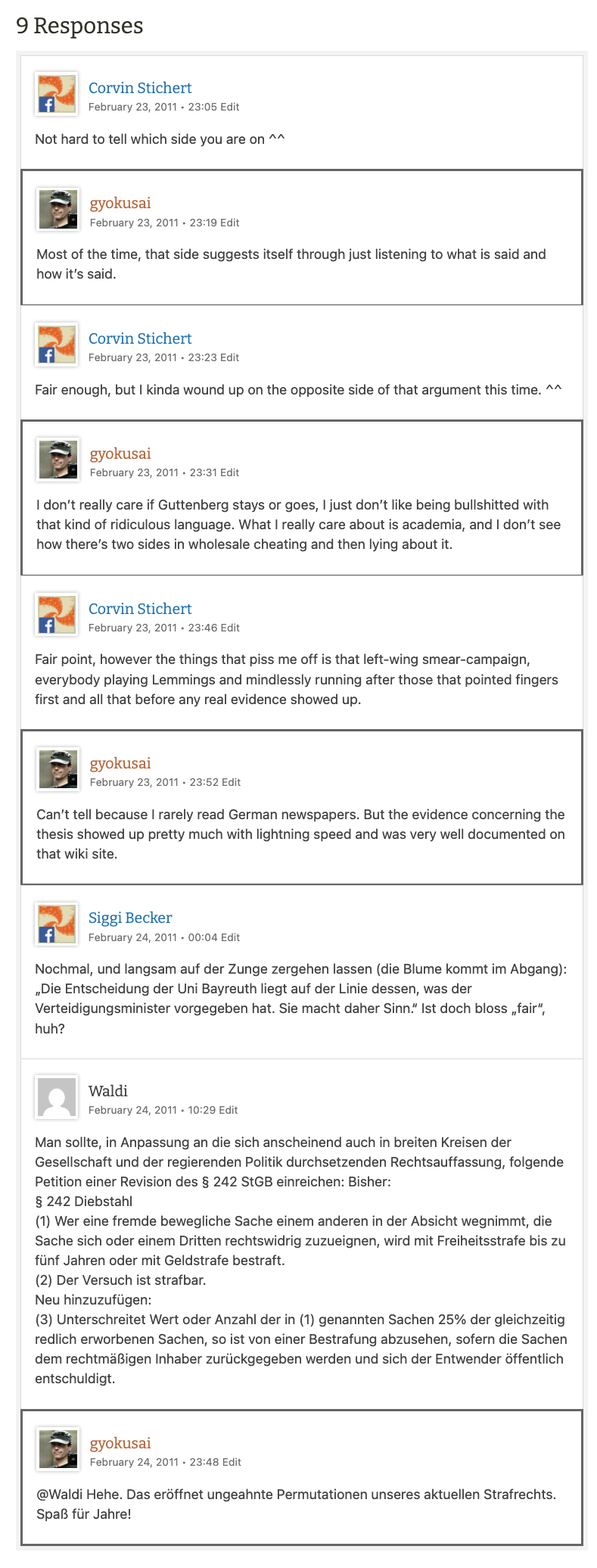The image size is (597, 1568).
Task: Click the Waldi commenter name
Action: coord(108,1091)
